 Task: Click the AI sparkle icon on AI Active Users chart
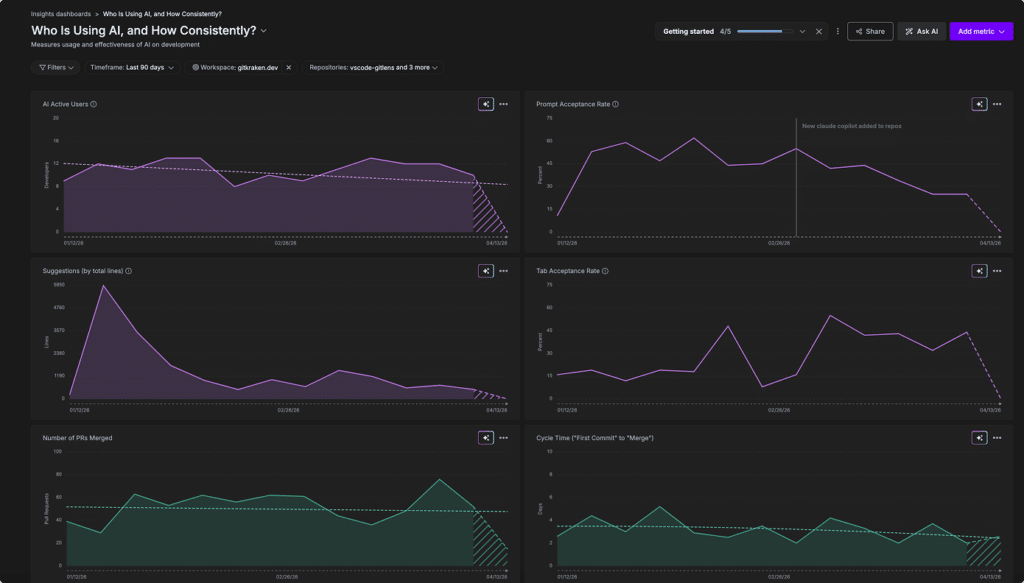coord(485,104)
